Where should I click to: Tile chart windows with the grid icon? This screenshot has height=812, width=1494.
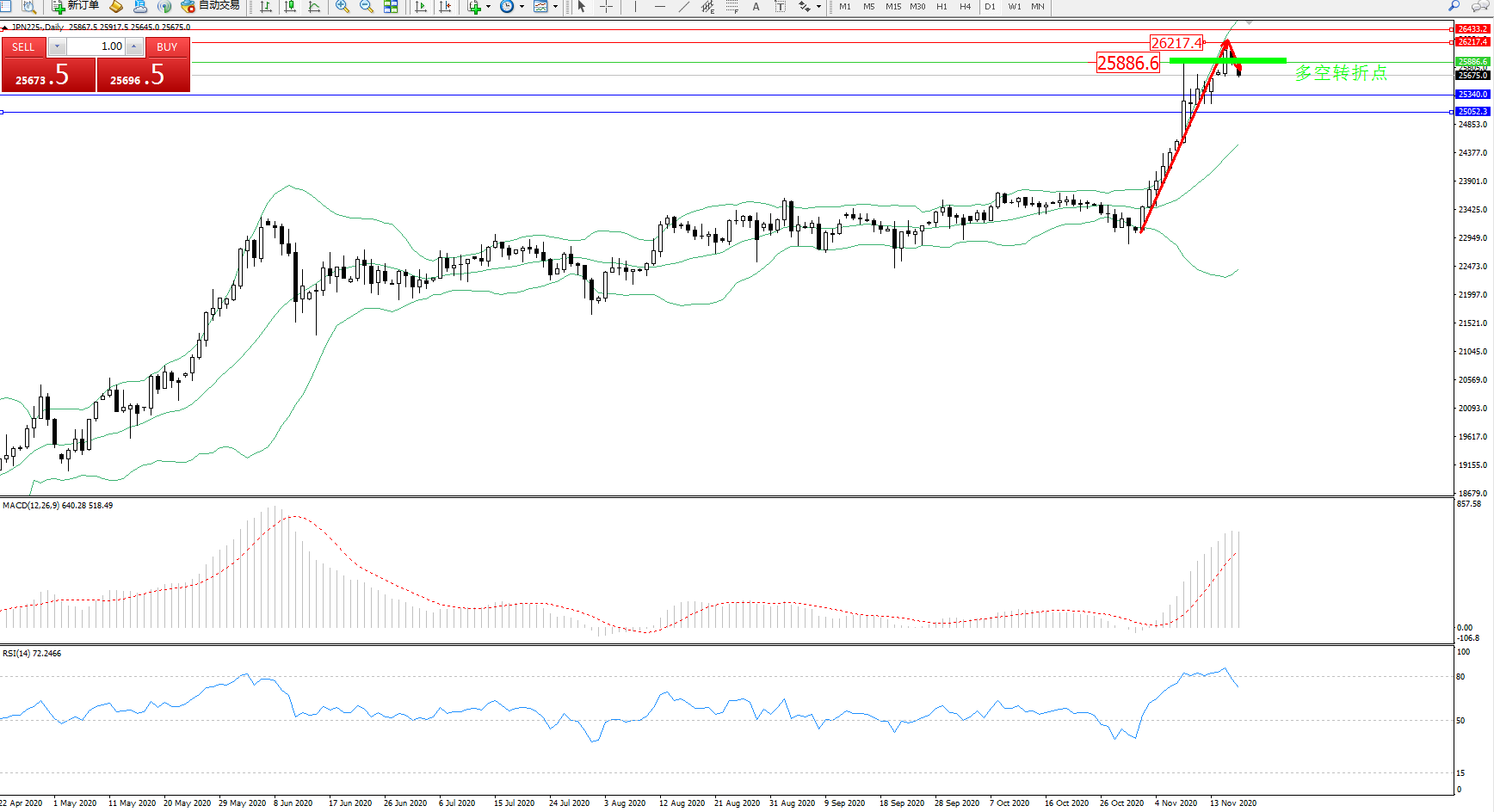pos(391,7)
